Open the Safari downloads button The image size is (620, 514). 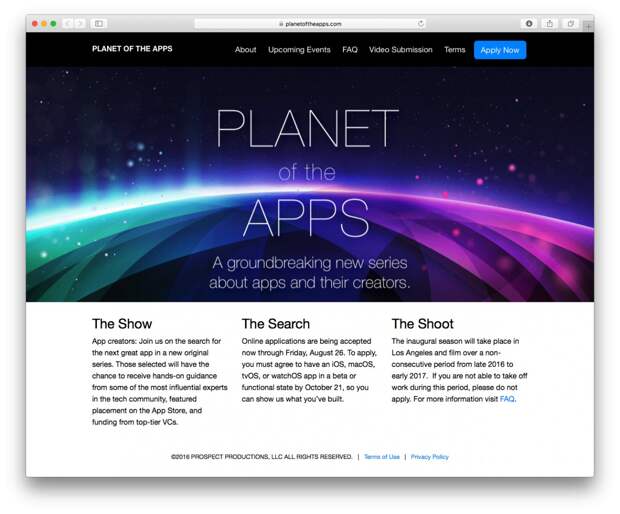click(x=529, y=24)
